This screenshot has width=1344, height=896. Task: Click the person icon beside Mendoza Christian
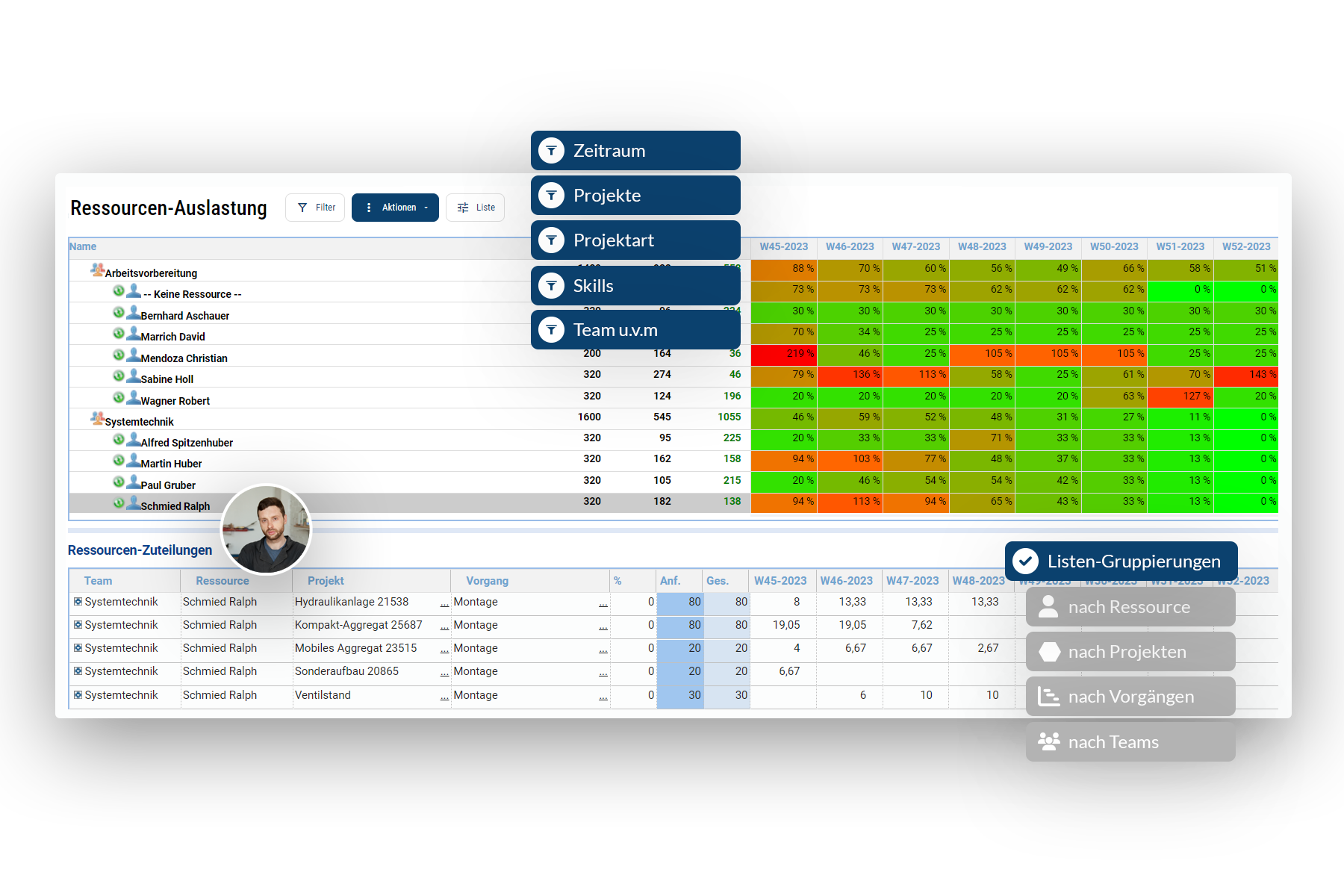point(134,355)
